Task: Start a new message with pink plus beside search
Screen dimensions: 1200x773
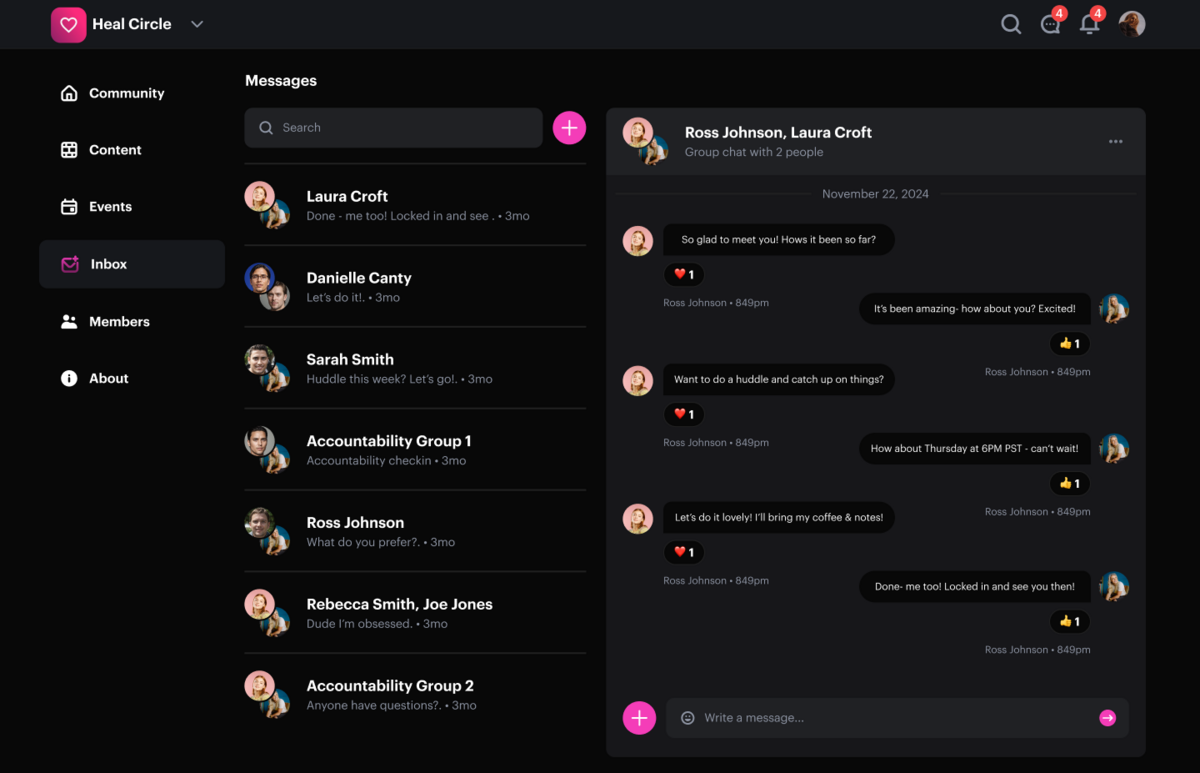Action: pos(569,127)
